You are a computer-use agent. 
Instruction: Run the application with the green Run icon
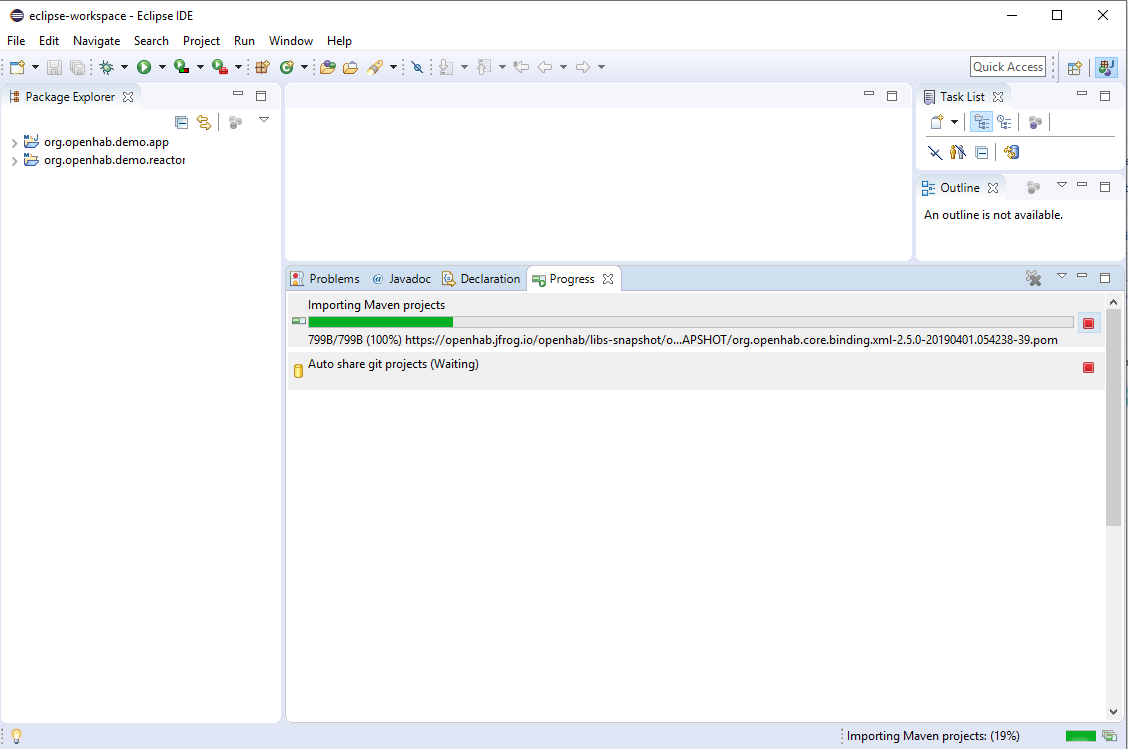tap(143, 66)
